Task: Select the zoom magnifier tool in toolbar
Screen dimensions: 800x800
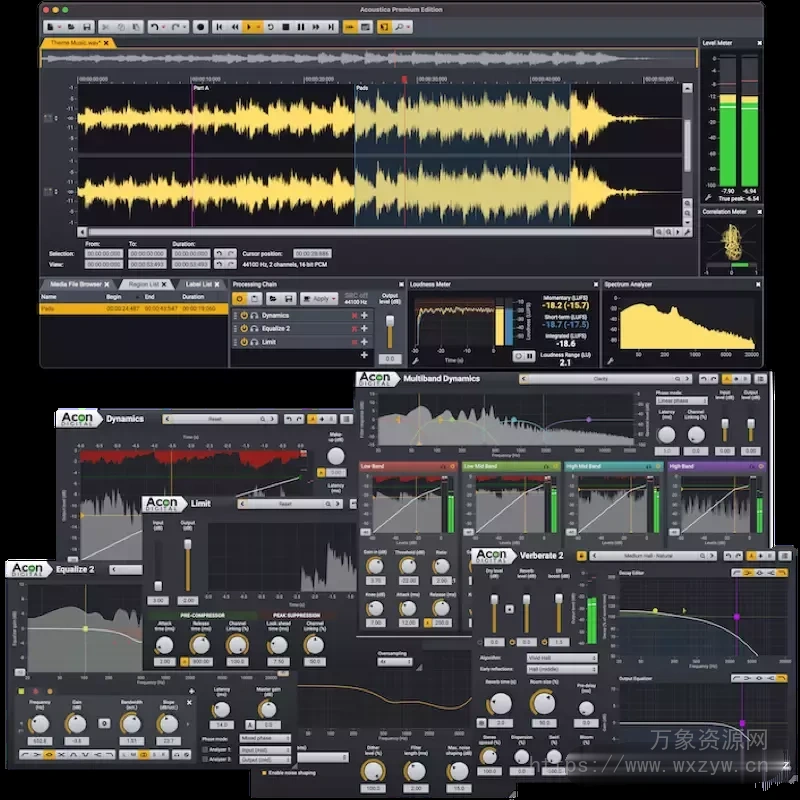Action: [x=400, y=26]
